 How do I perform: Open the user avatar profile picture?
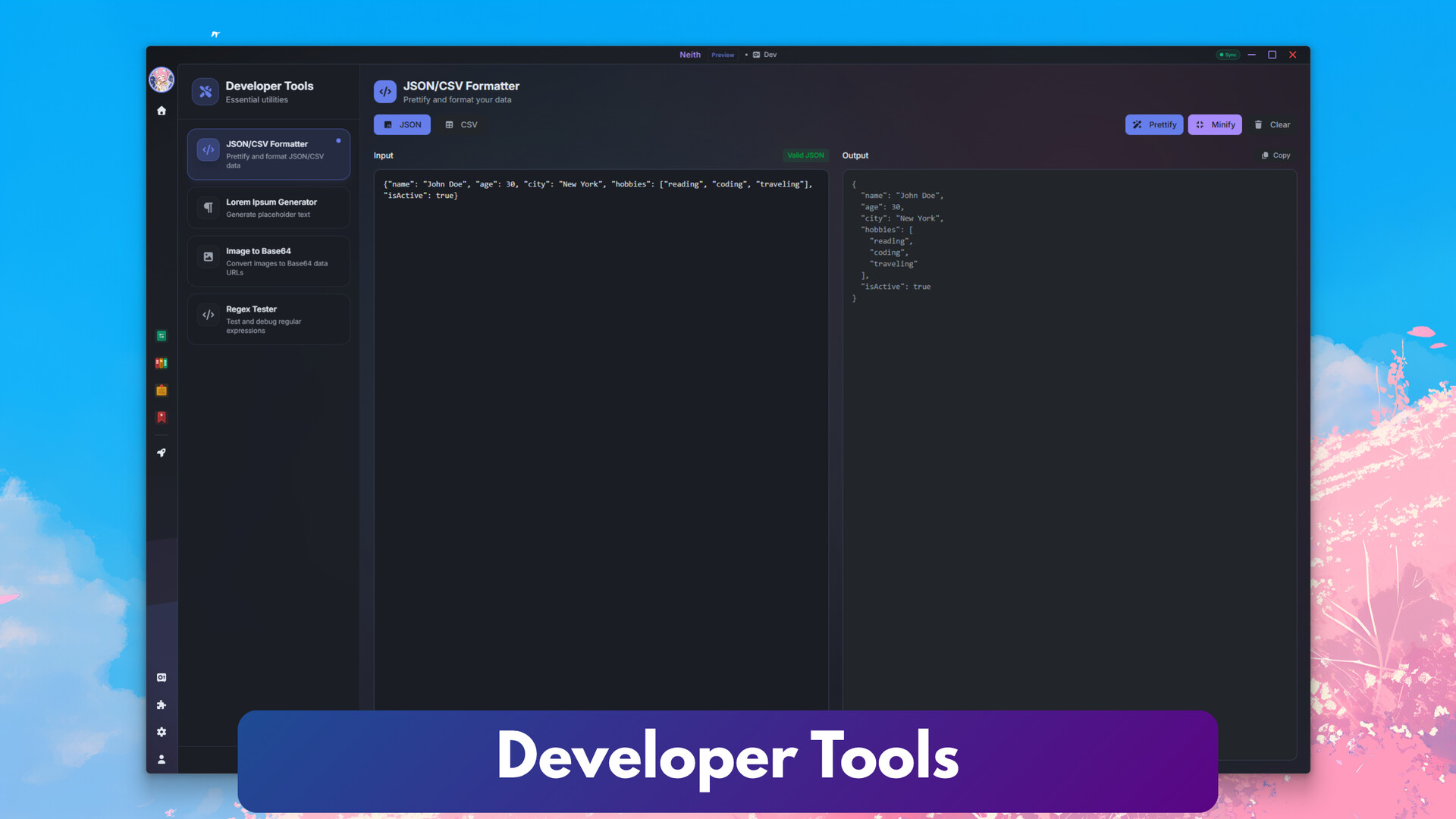pyautogui.click(x=162, y=80)
